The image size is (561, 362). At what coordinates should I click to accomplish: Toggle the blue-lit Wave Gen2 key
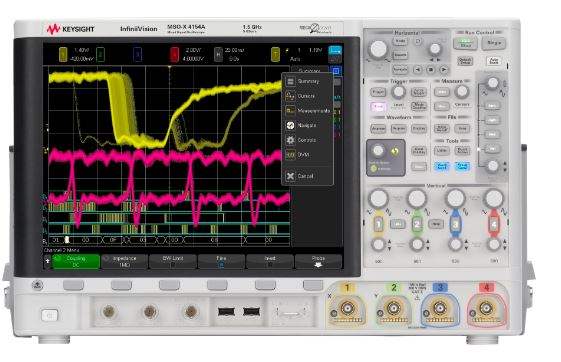coord(462,166)
